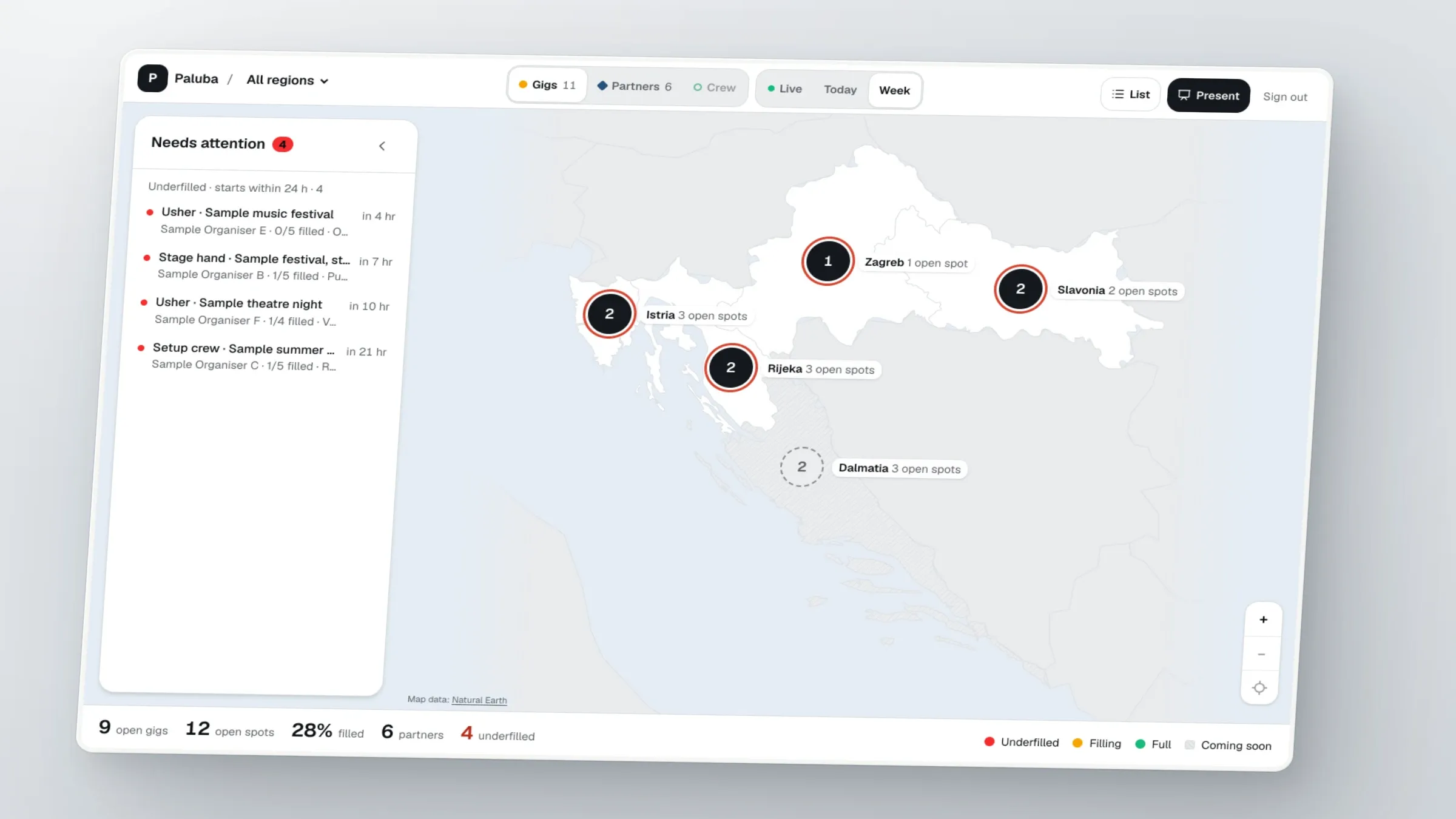Open the Stage hand · Sample festival gig

point(268,266)
